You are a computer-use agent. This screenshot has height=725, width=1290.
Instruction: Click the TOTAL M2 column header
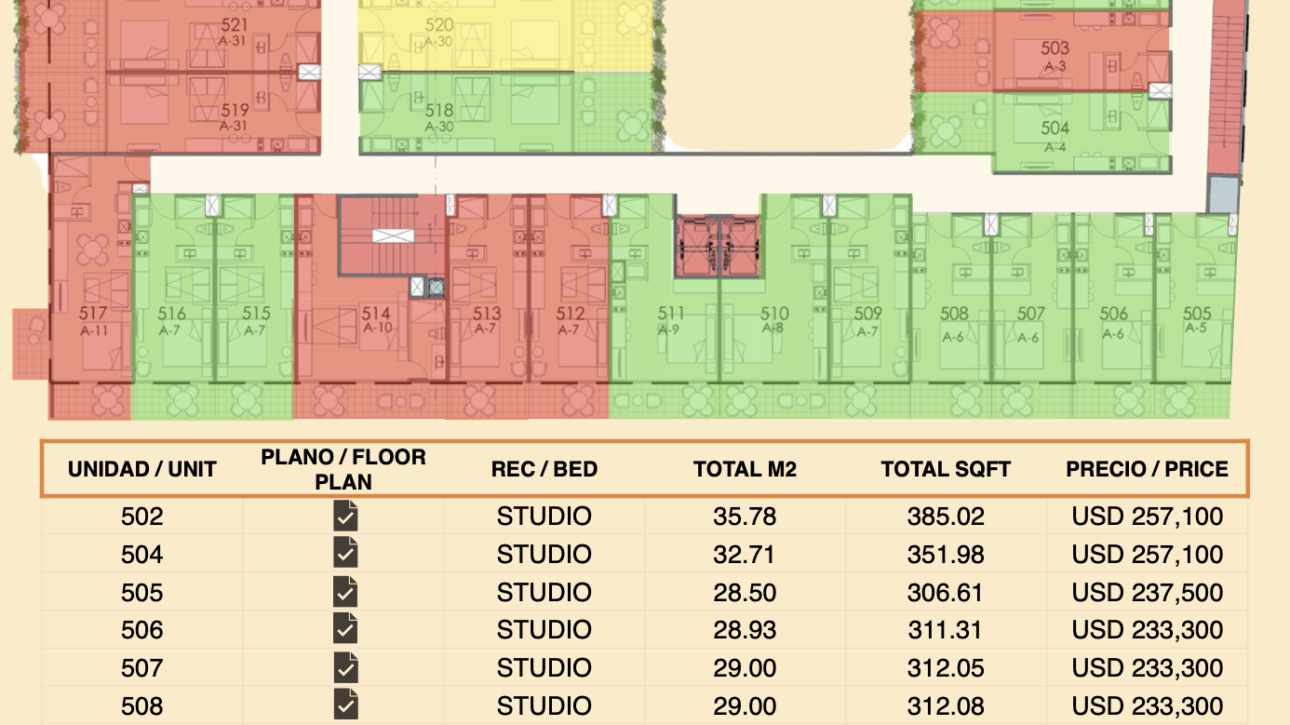tap(745, 469)
